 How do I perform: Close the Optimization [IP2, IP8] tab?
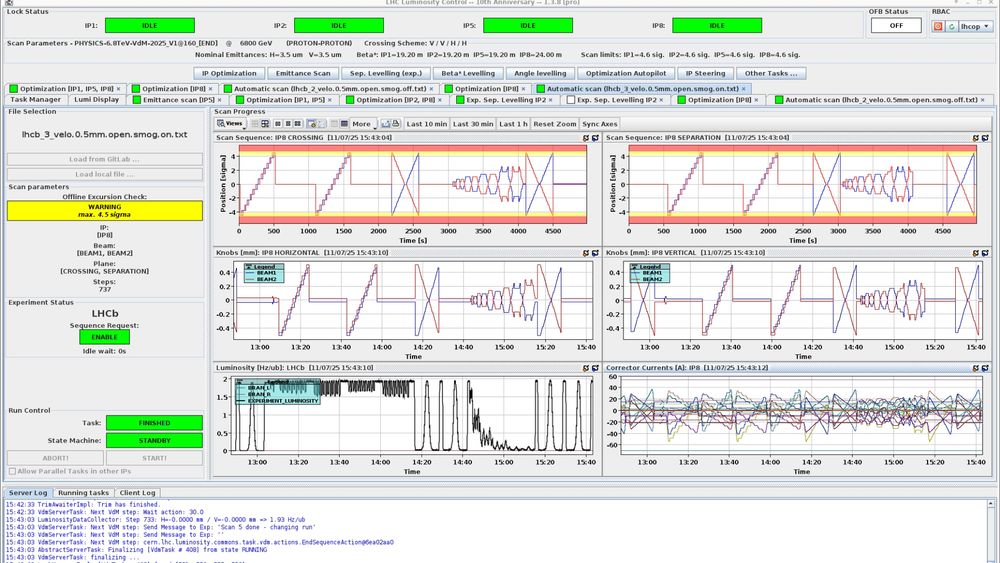point(440,100)
